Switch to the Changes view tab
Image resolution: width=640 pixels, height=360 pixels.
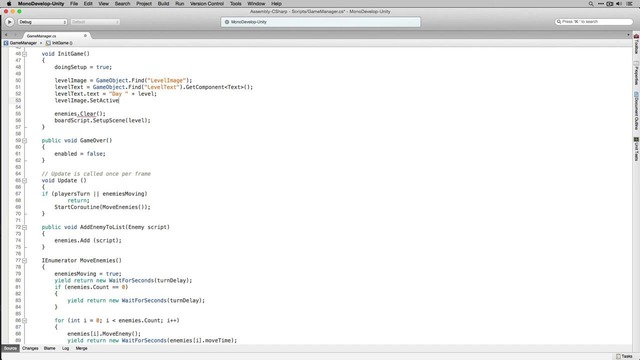coord(30,348)
